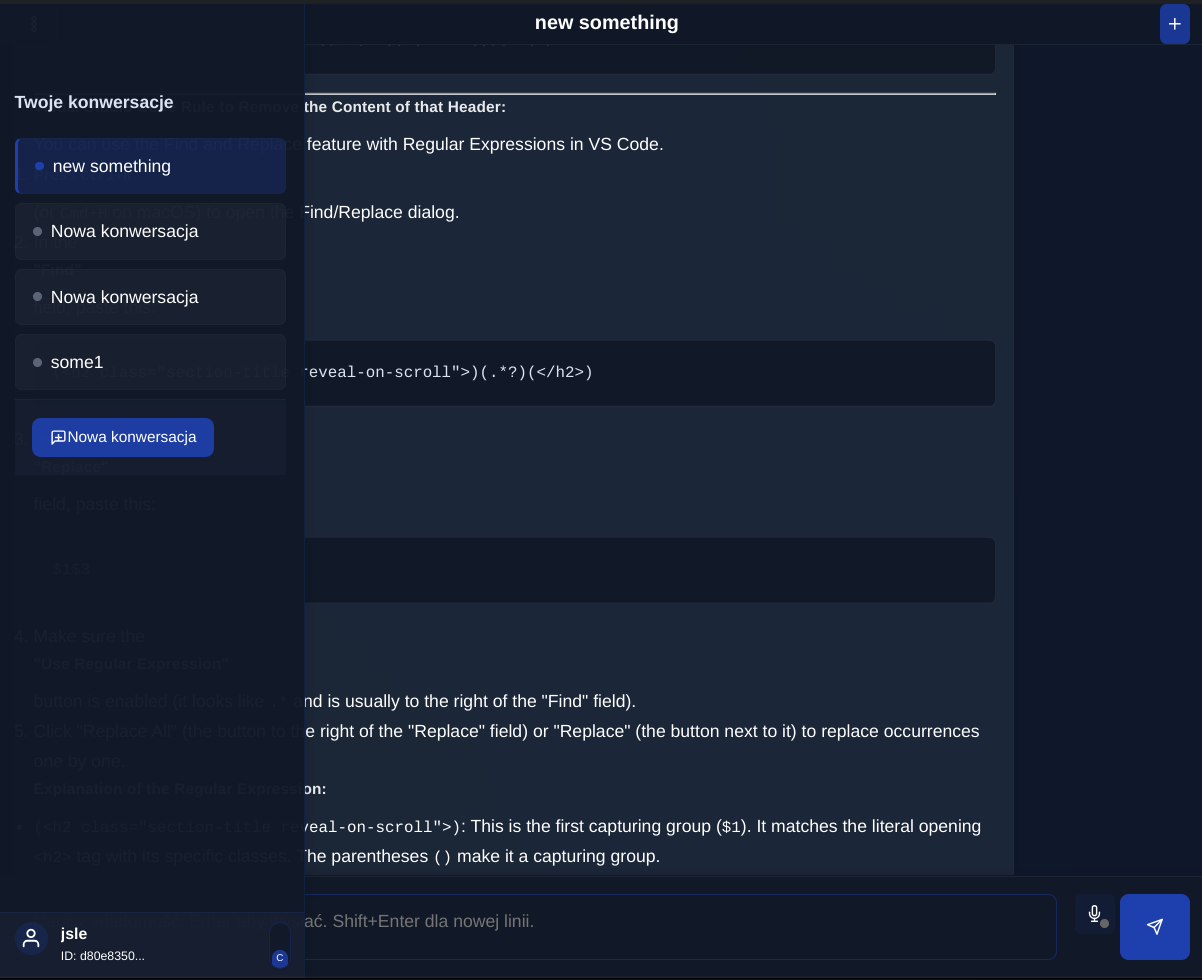The height and width of the screenshot is (980, 1202).
Task: Select the new something conversation entry
Action: 150,166
